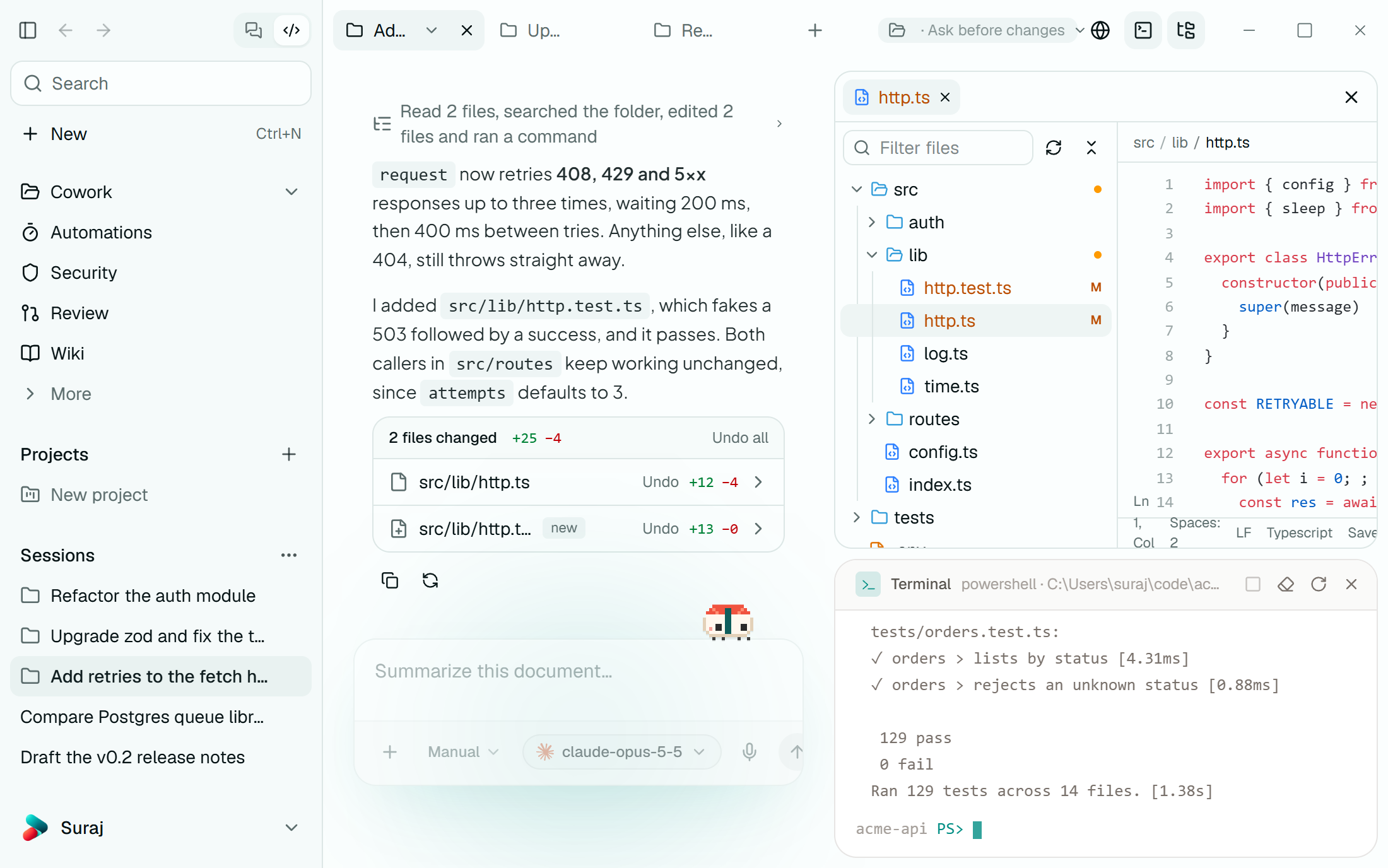Copy the response with copy icon
Viewport: 1388px width, 868px height.
[x=390, y=580]
